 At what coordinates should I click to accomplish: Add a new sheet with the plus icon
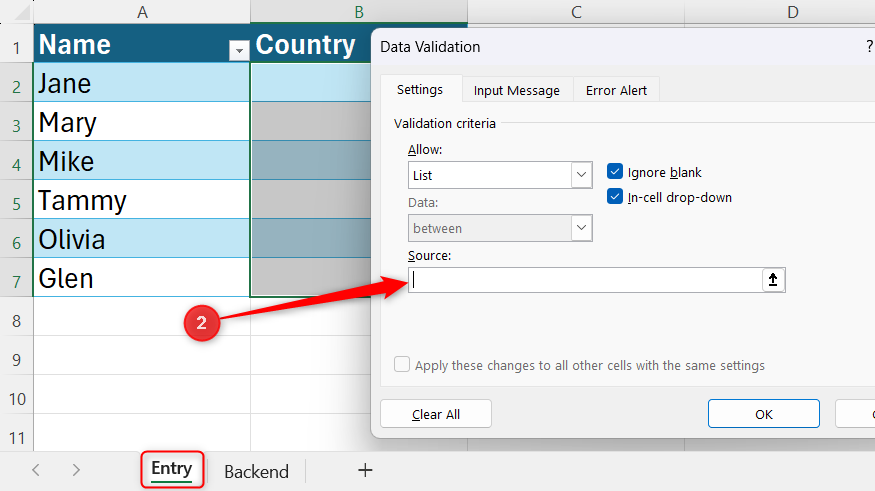point(365,470)
